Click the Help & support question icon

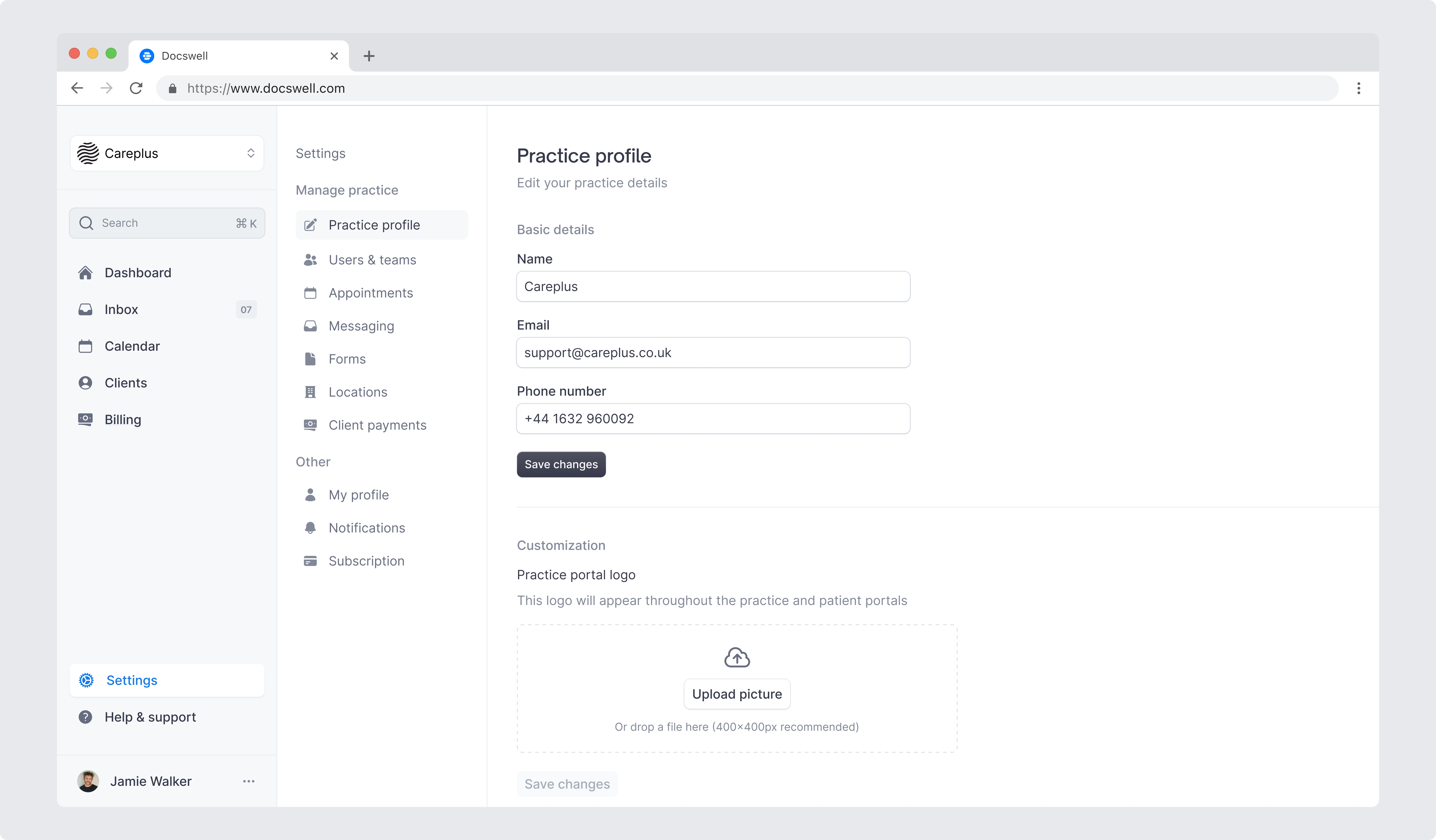click(x=85, y=717)
